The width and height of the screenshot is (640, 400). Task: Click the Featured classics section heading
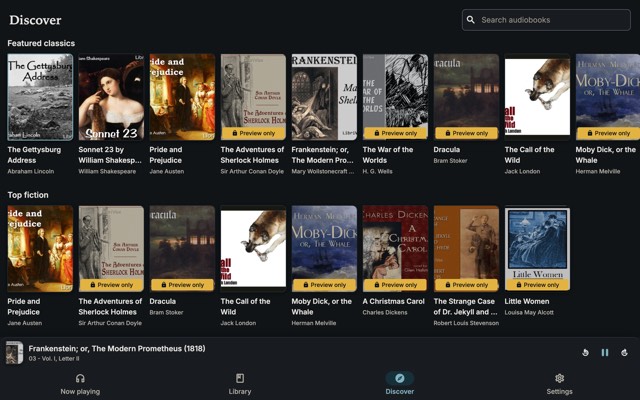(x=41, y=43)
